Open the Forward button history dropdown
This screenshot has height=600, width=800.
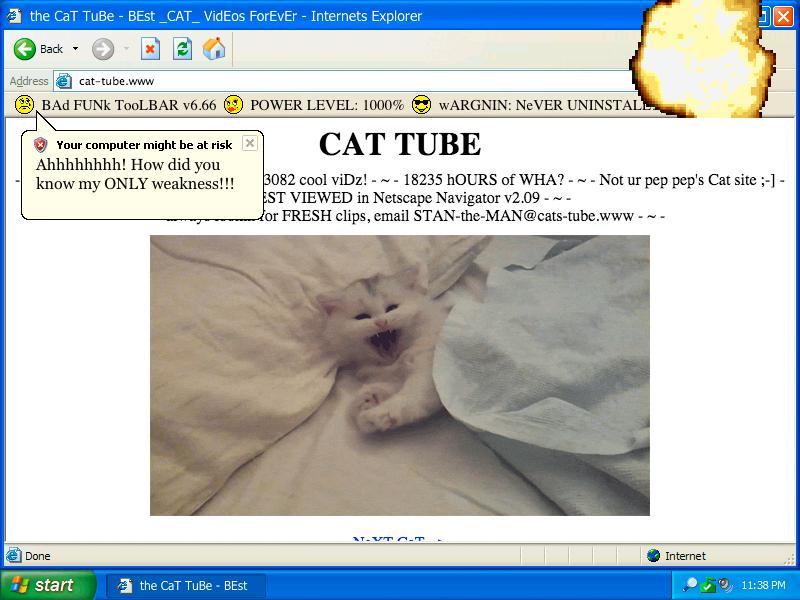pos(126,49)
